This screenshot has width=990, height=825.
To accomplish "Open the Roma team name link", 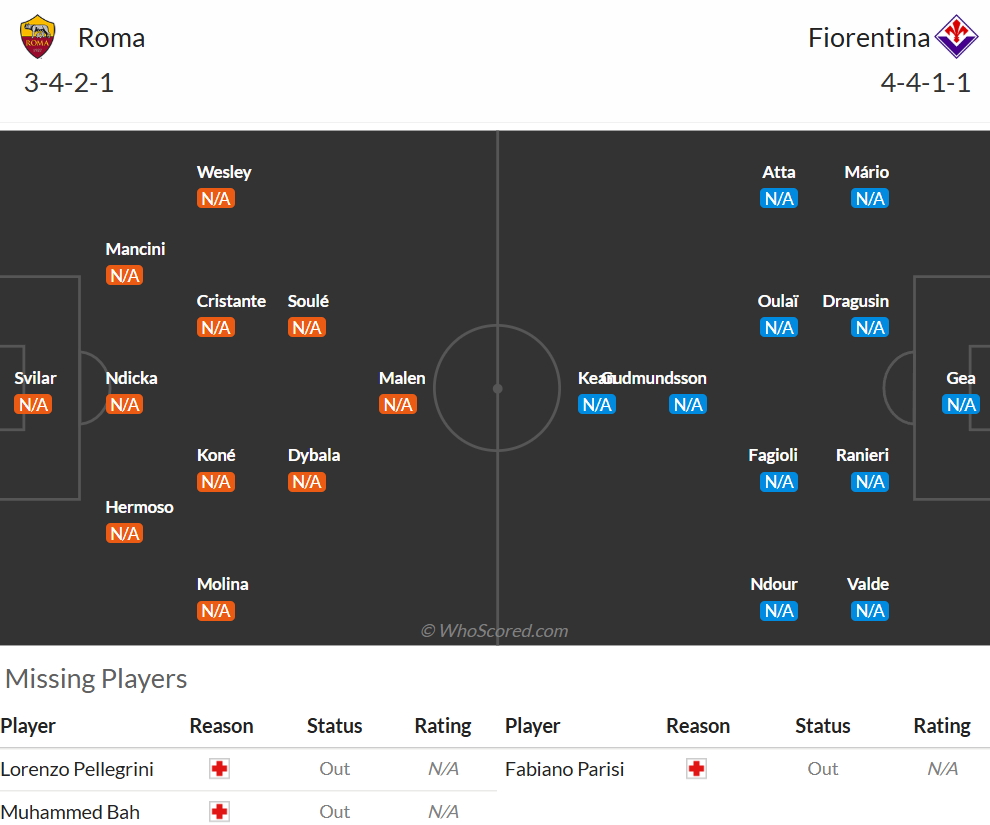I will pyautogui.click(x=112, y=38).
